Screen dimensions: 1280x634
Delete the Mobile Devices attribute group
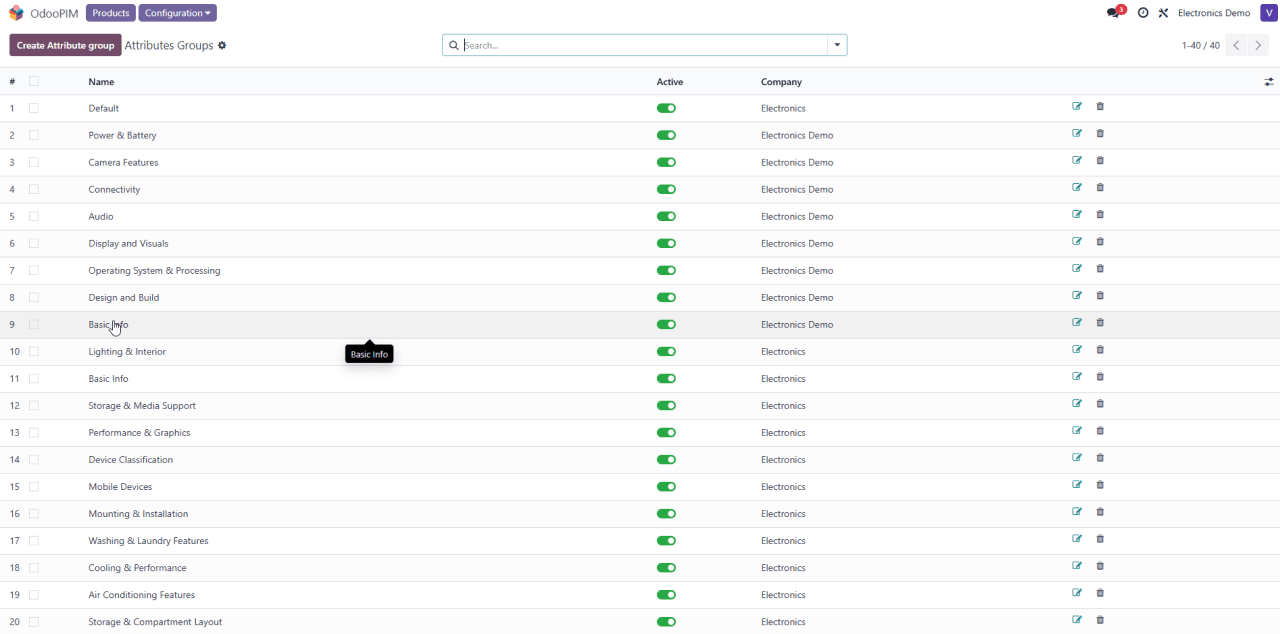1100,484
